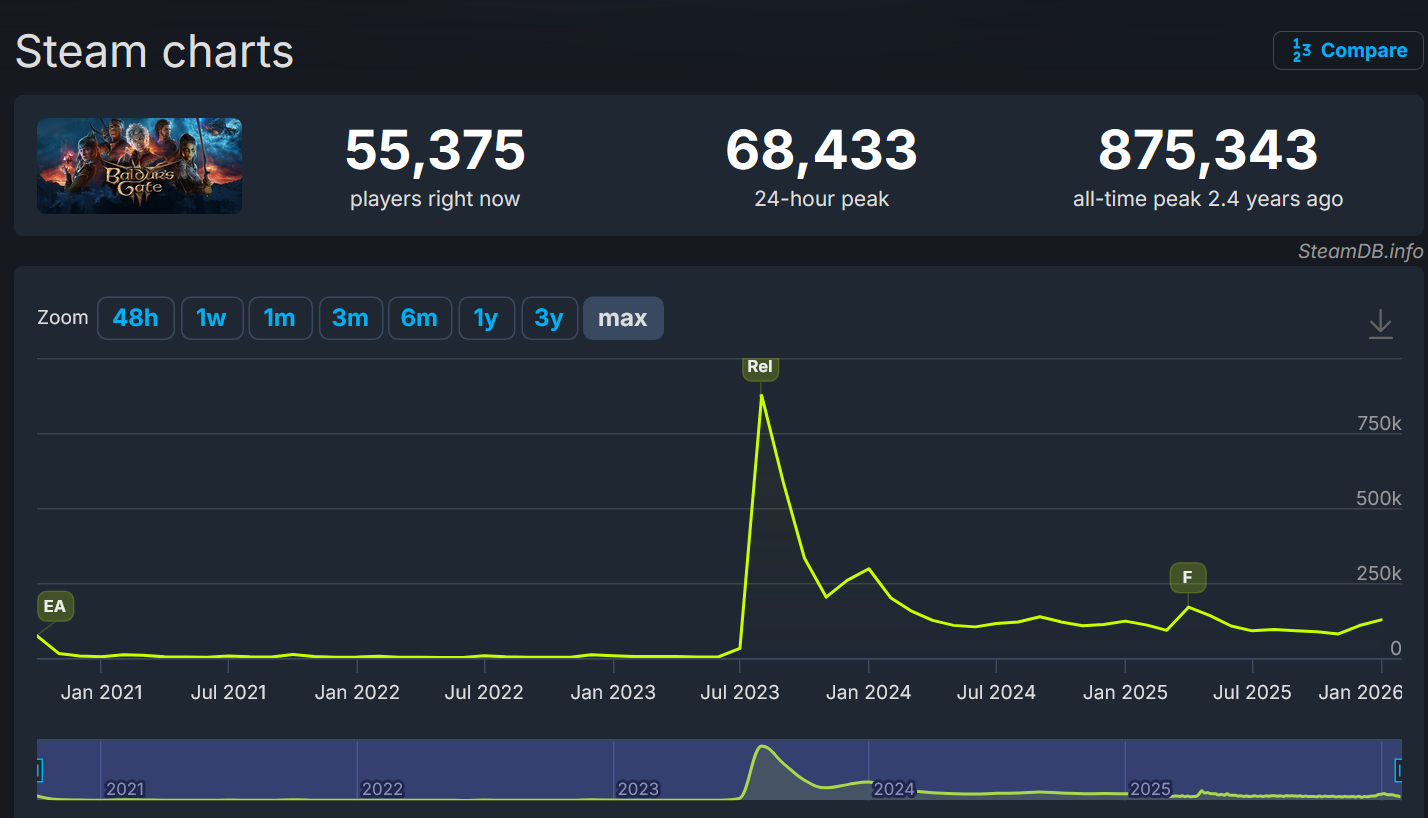1428x818 pixels.
Task: Click the 500k y-axis label
Action: [1379, 499]
